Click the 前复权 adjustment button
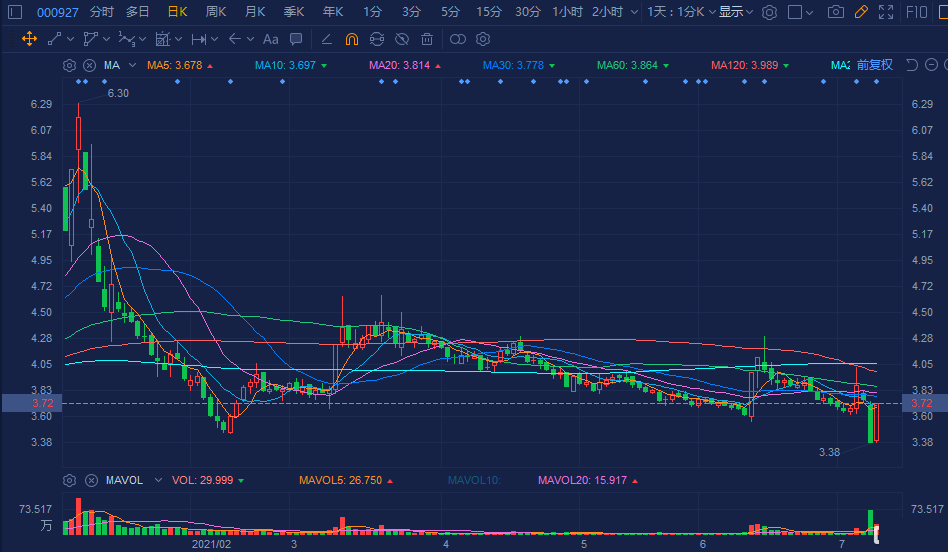 875,65
